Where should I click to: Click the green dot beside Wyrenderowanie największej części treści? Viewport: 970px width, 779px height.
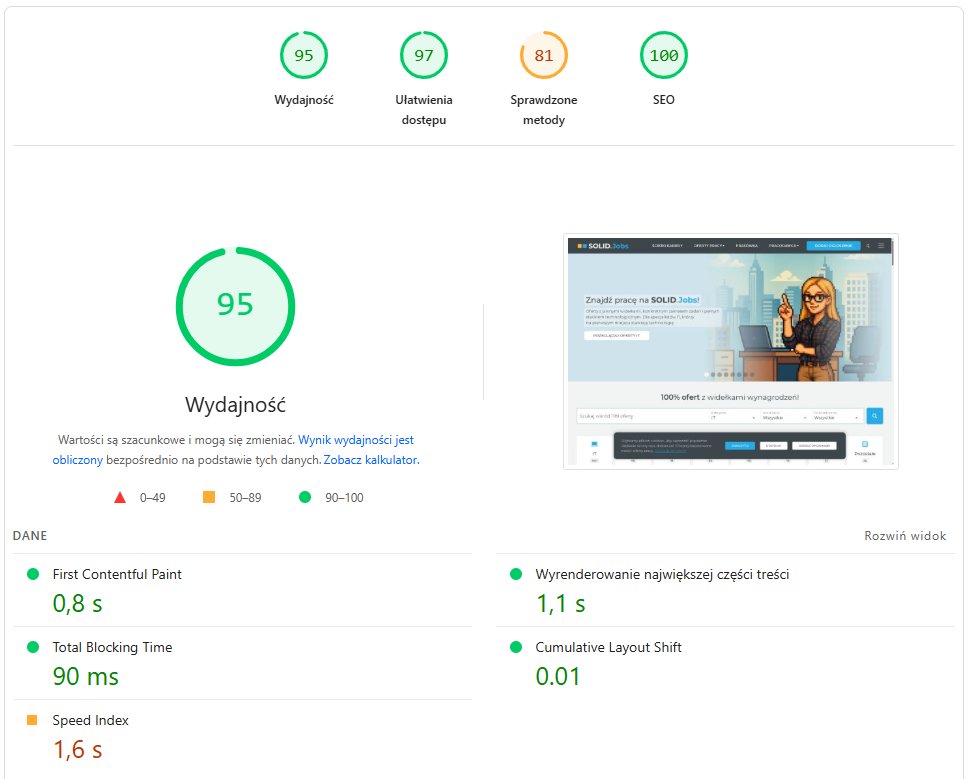coord(516,574)
